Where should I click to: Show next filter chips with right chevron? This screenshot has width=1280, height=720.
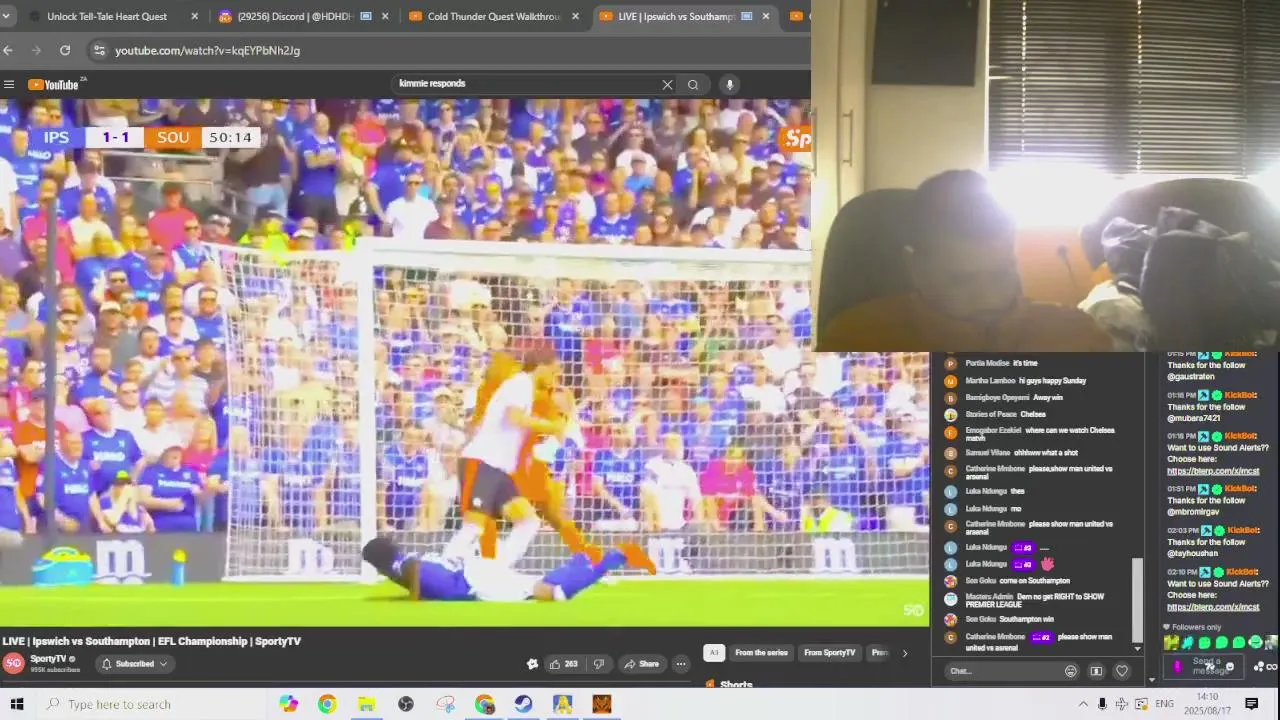click(x=905, y=653)
